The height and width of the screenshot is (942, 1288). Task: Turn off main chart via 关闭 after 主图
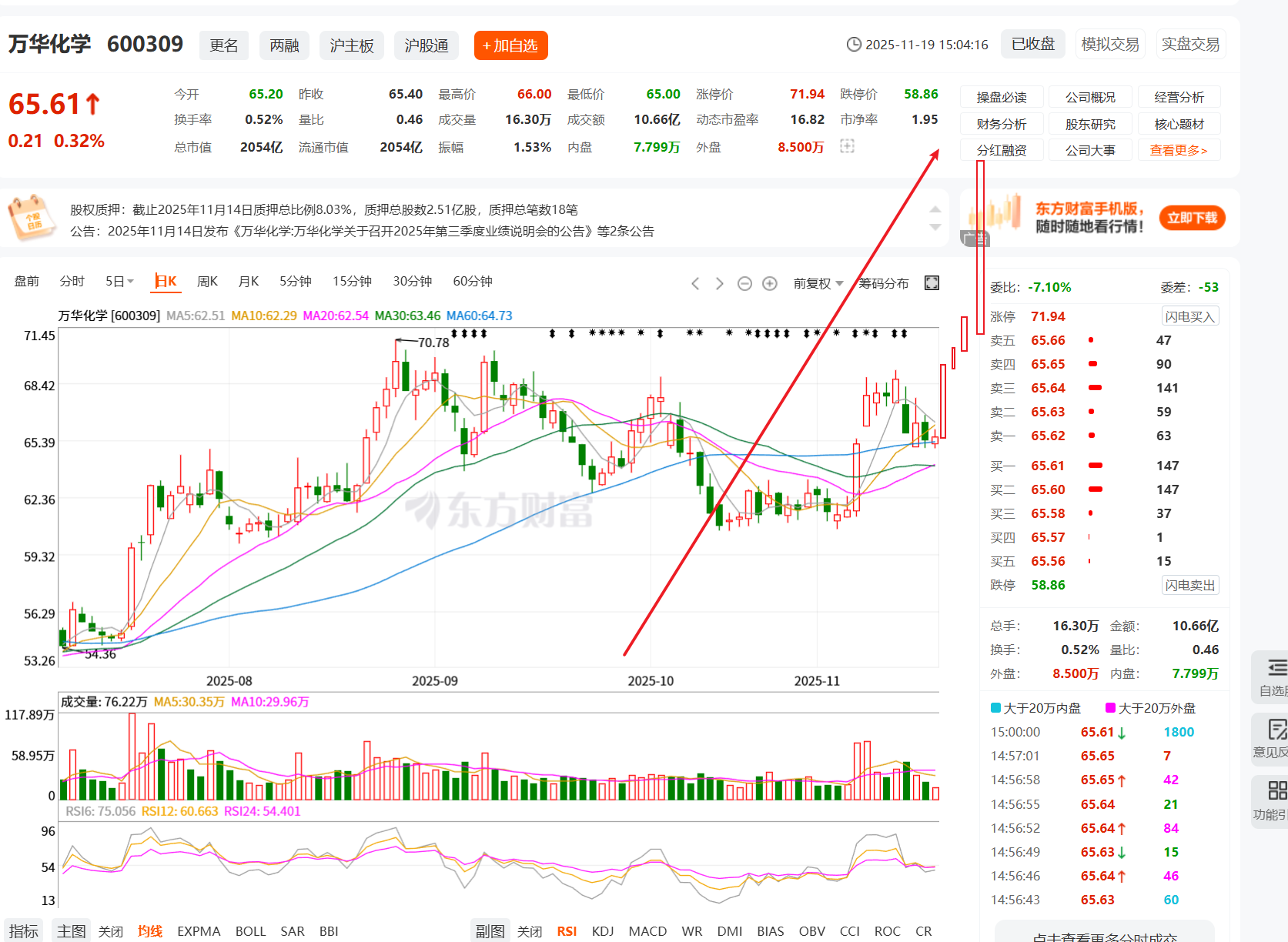click(111, 931)
